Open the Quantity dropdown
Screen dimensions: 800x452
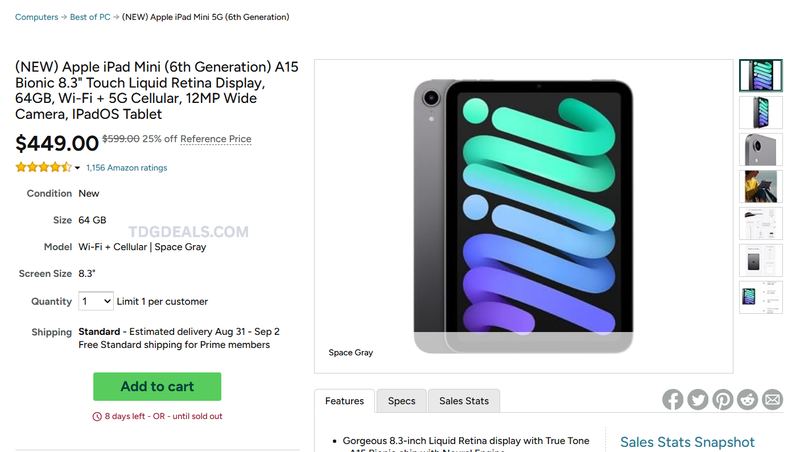pyautogui.click(x=96, y=301)
